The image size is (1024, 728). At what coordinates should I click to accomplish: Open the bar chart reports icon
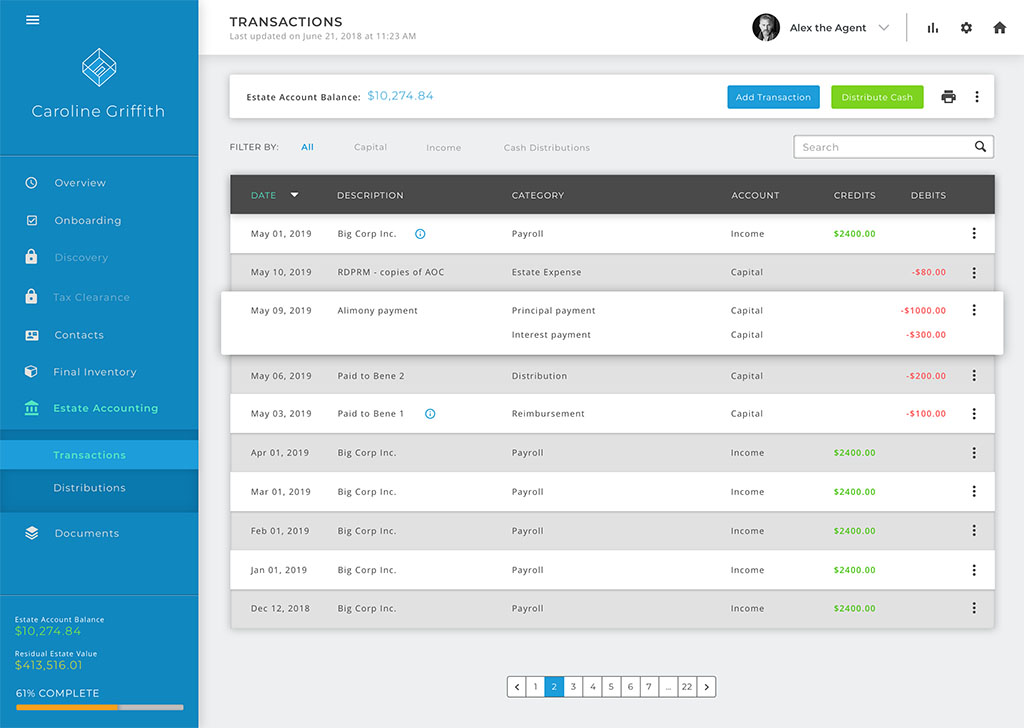933,28
